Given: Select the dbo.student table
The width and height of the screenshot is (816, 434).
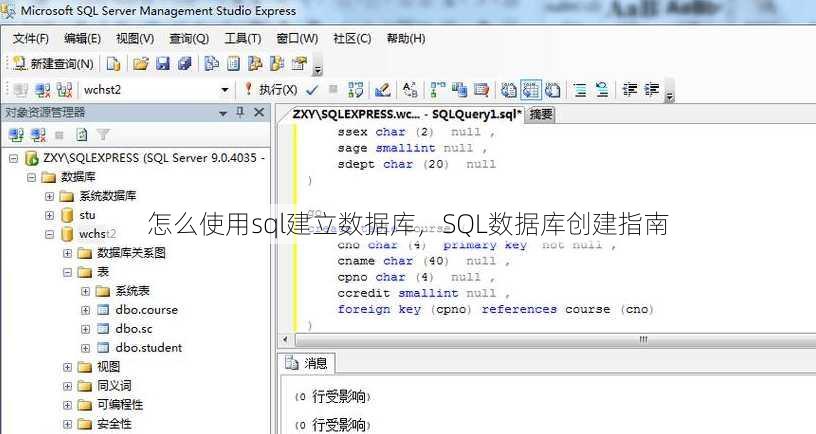Looking at the screenshot, I should (149, 348).
